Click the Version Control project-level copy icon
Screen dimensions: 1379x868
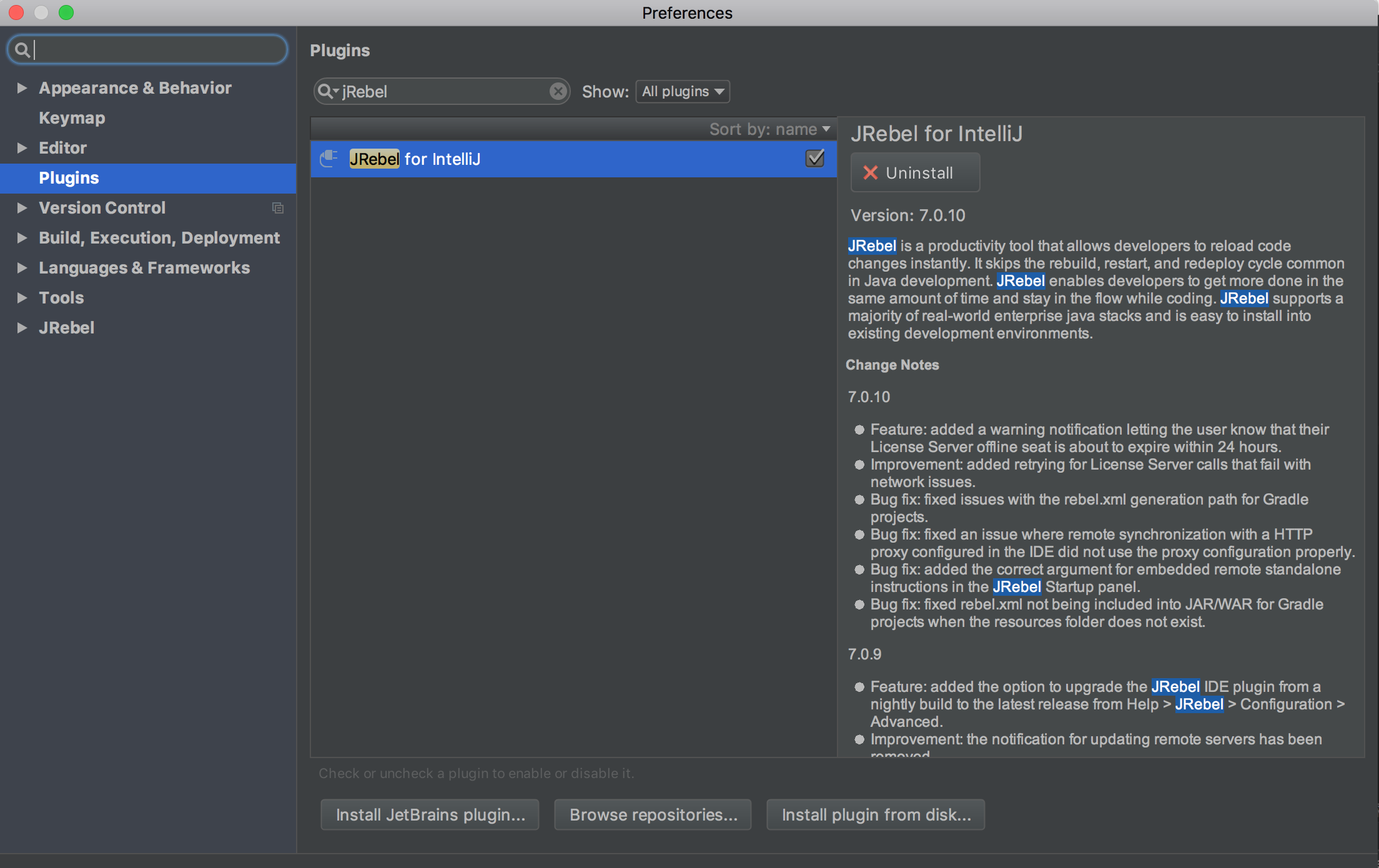[x=278, y=208]
